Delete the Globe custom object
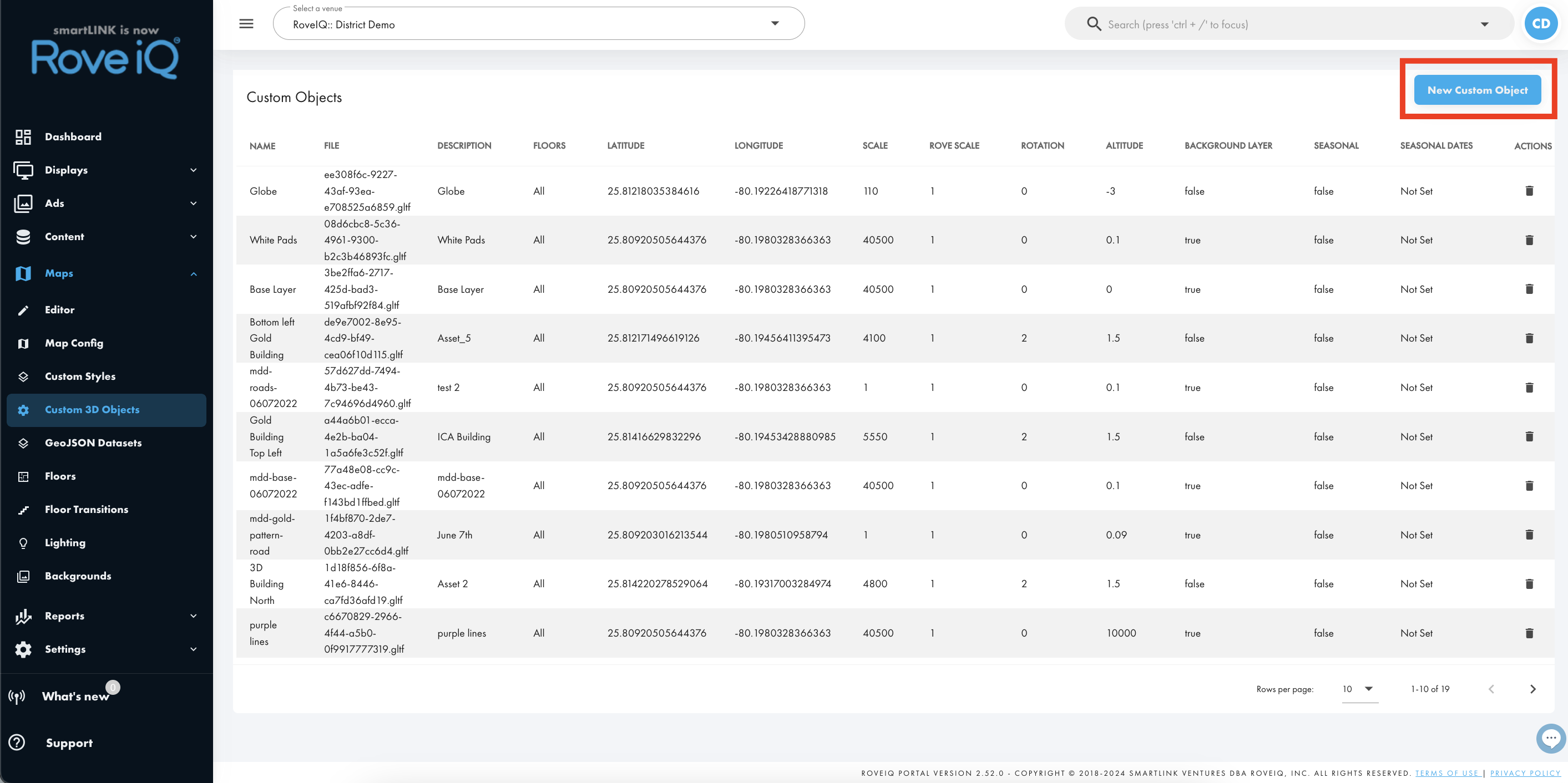Viewport: 1568px width, 783px height. pos(1529,191)
